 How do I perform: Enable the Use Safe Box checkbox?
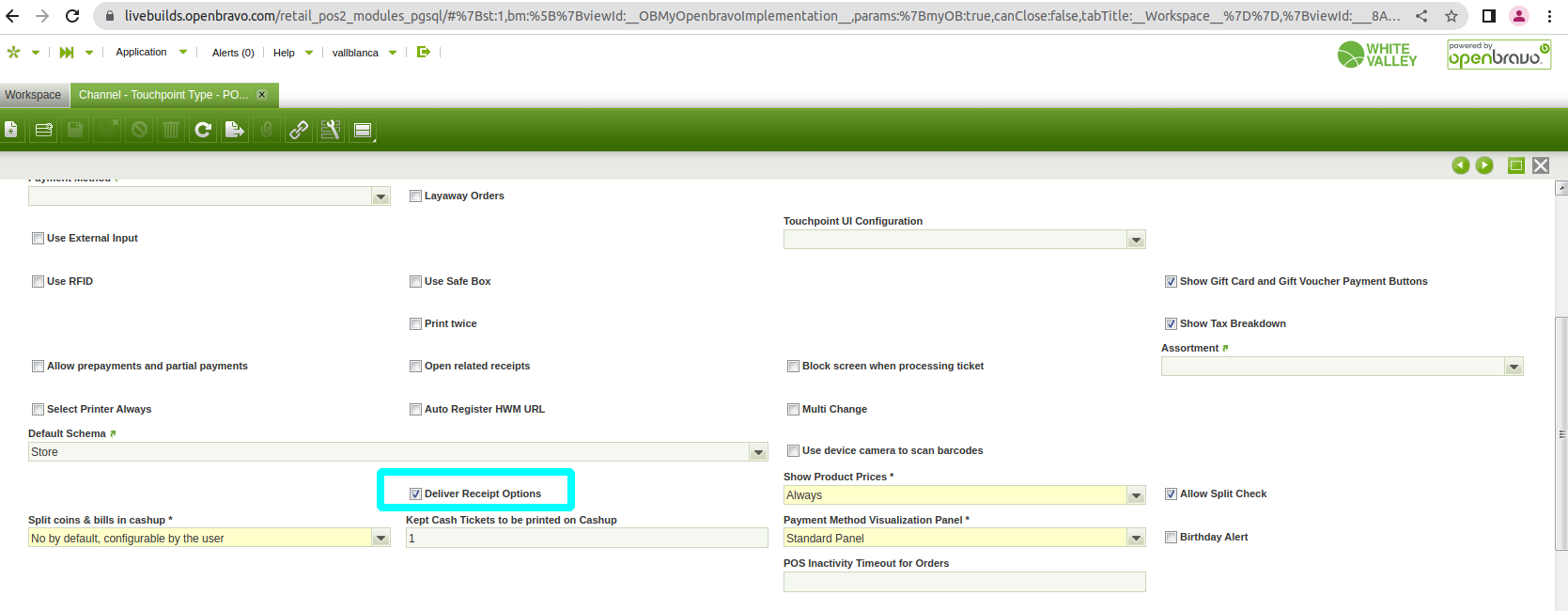coord(415,281)
